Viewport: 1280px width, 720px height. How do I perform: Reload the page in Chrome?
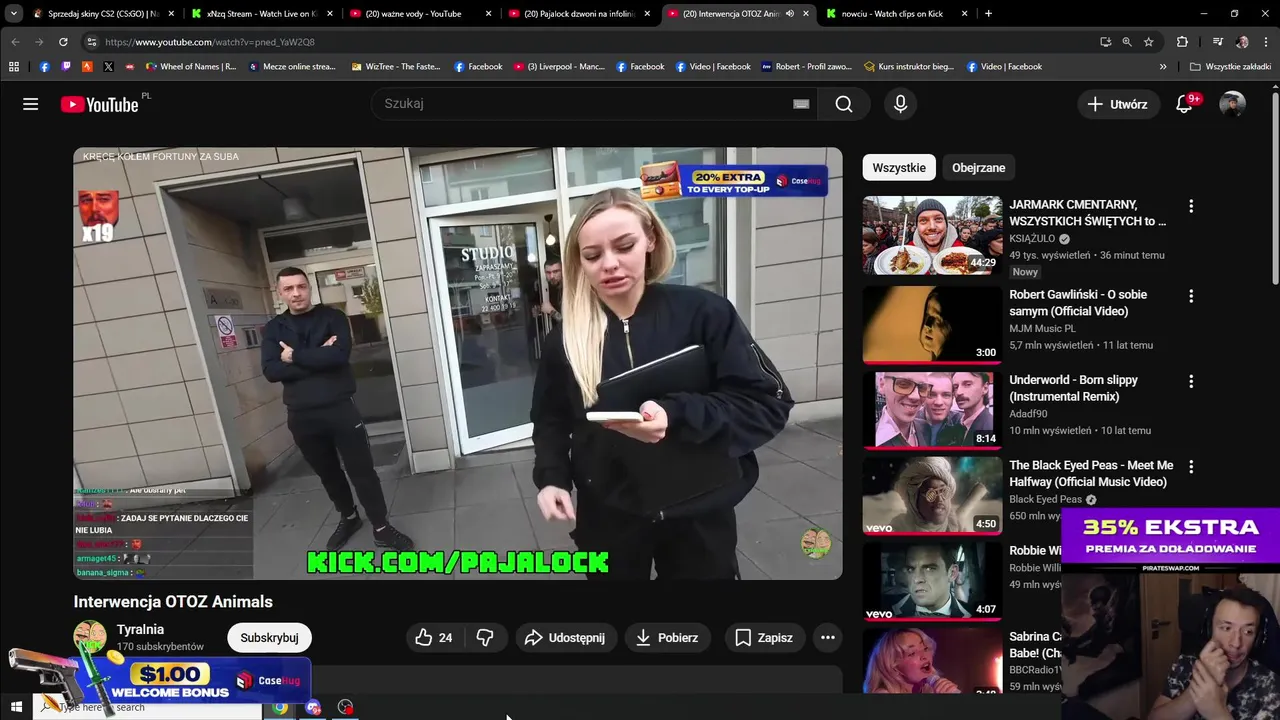(x=63, y=42)
